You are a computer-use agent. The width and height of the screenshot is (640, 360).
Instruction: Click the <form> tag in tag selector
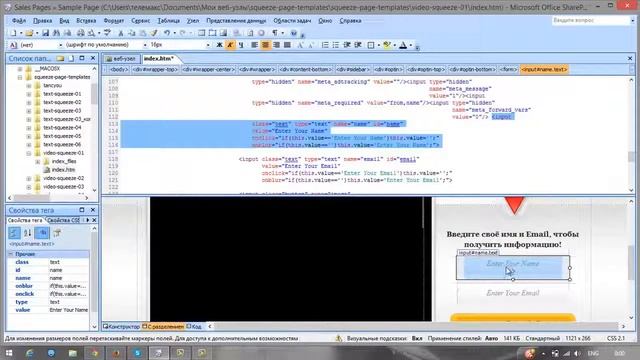coord(508,69)
